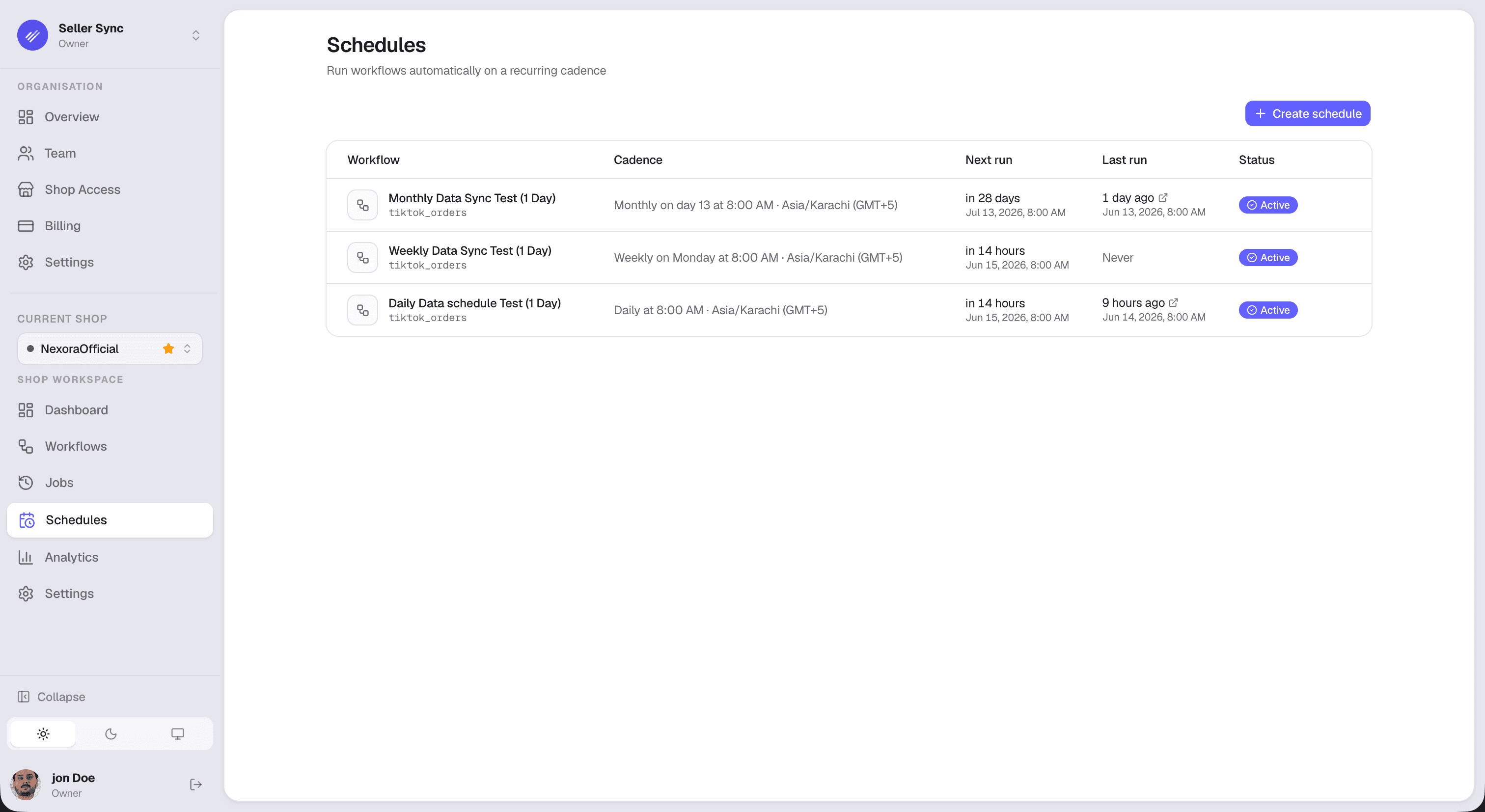This screenshot has height=812, width=1485.
Task: Click the '9 hours ago' last run text
Action: click(x=1133, y=302)
